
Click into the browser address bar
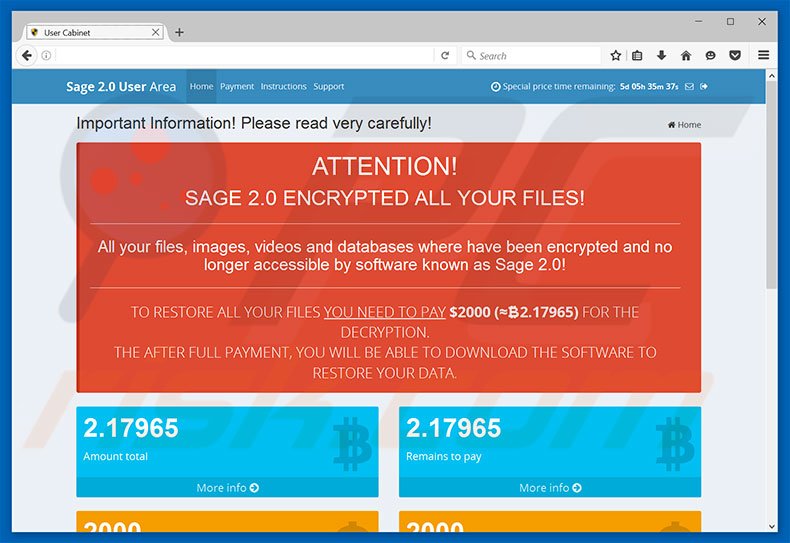click(x=243, y=55)
